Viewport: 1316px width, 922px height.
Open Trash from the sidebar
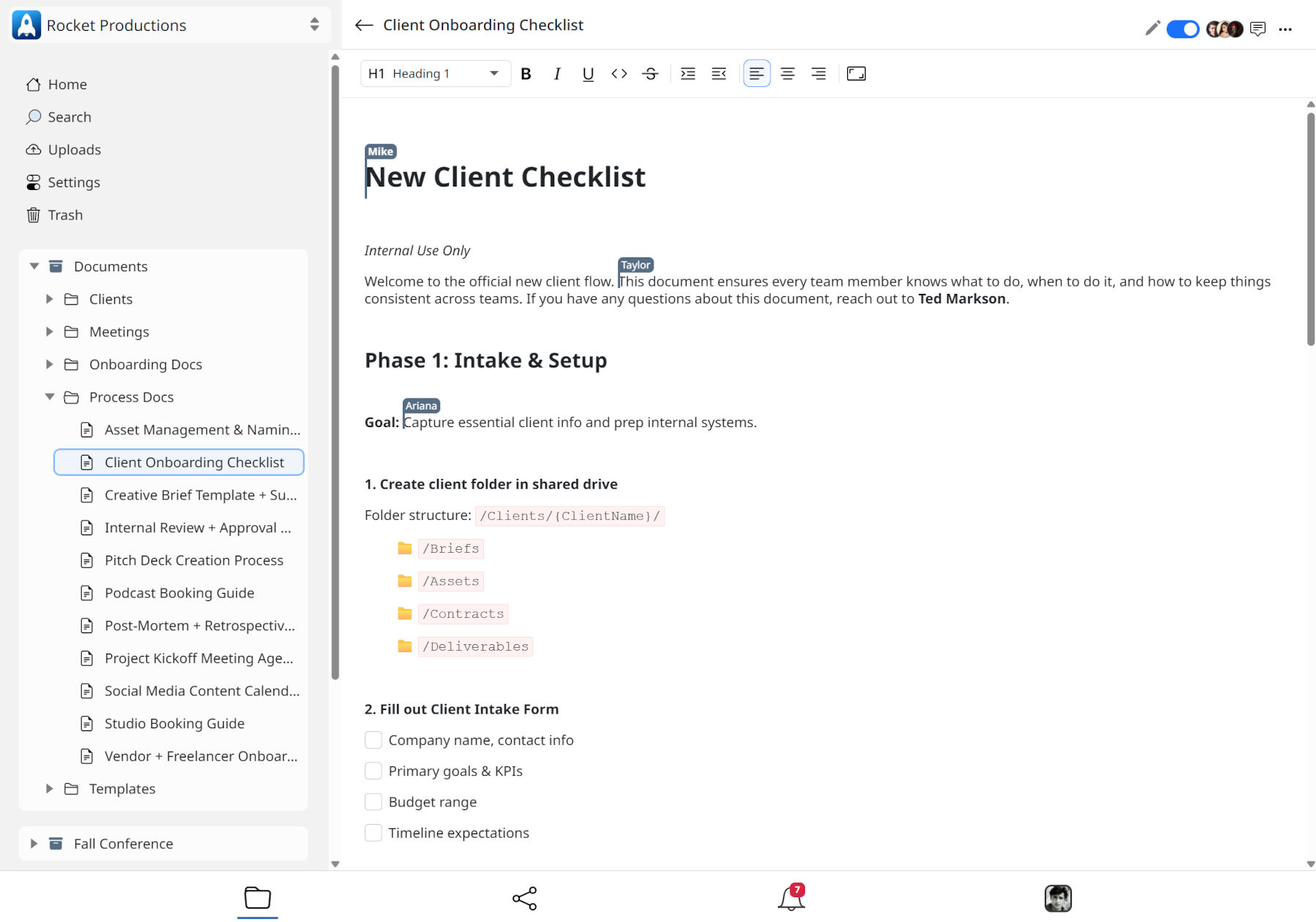[x=65, y=215]
